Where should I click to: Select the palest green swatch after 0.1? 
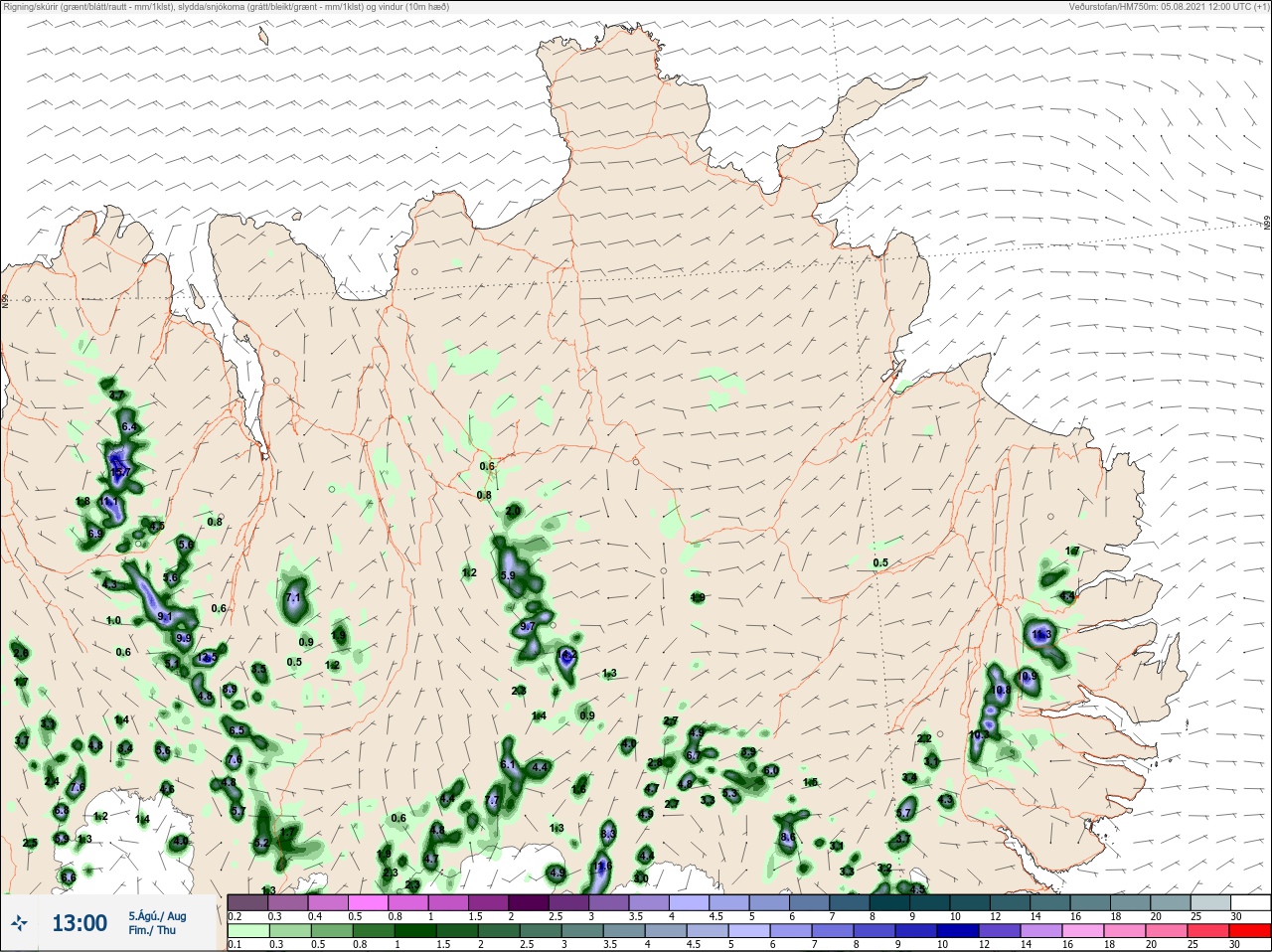(248, 931)
